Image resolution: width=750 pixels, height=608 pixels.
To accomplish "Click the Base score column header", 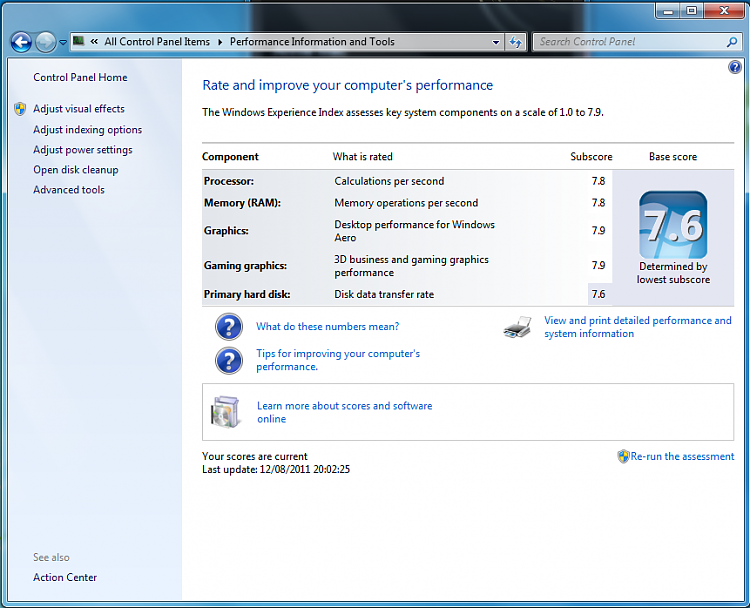I will tap(673, 157).
